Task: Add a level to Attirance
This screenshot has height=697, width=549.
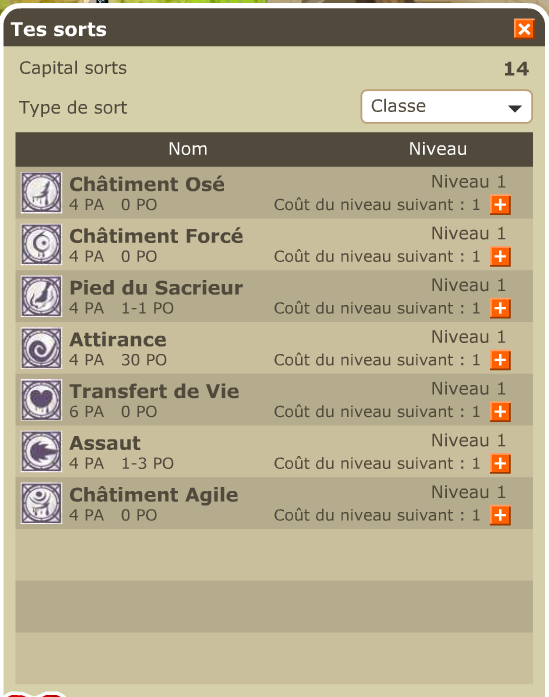Action: (x=500, y=360)
